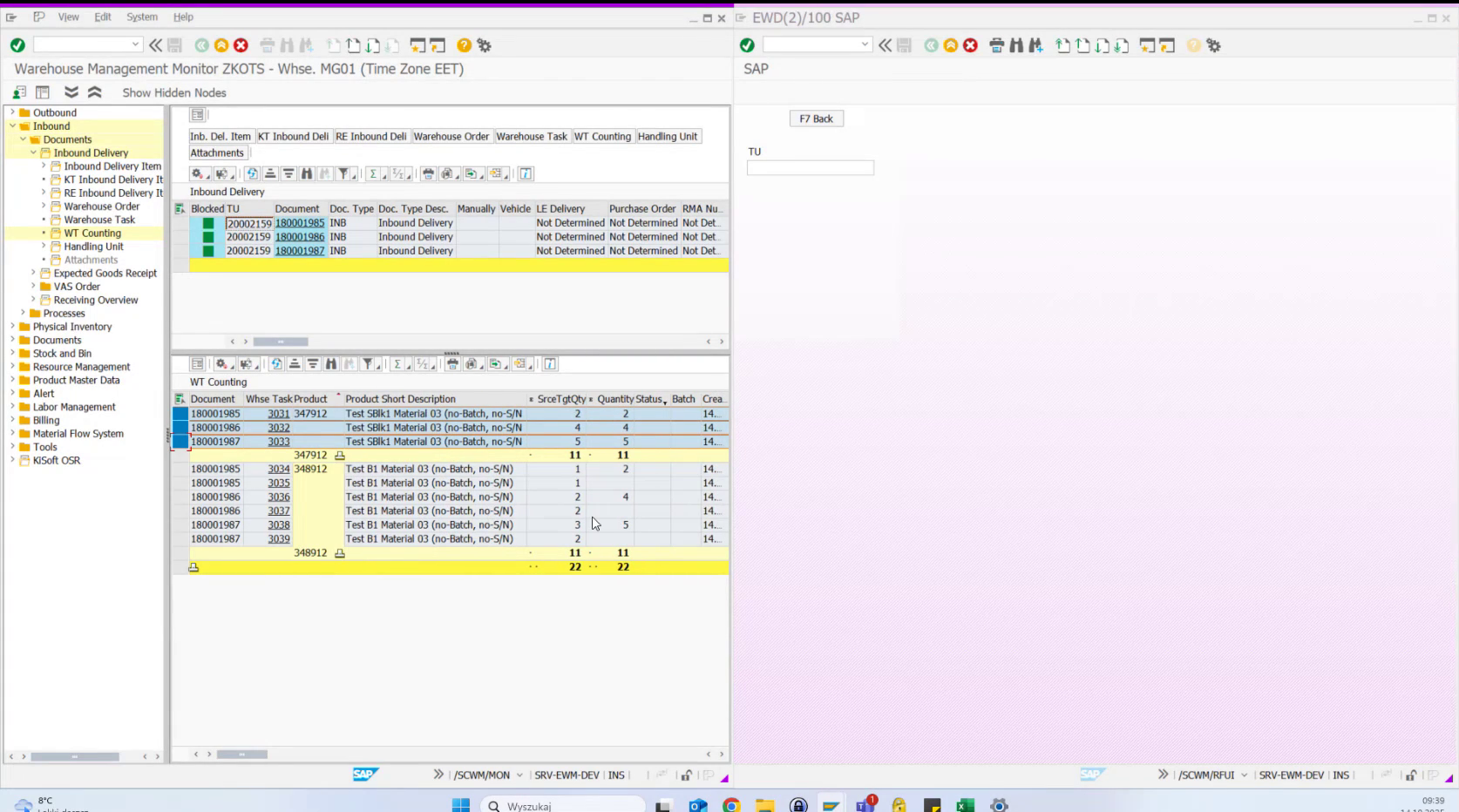
Task: Expand the Expected Goods Receipt node
Action: point(32,273)
